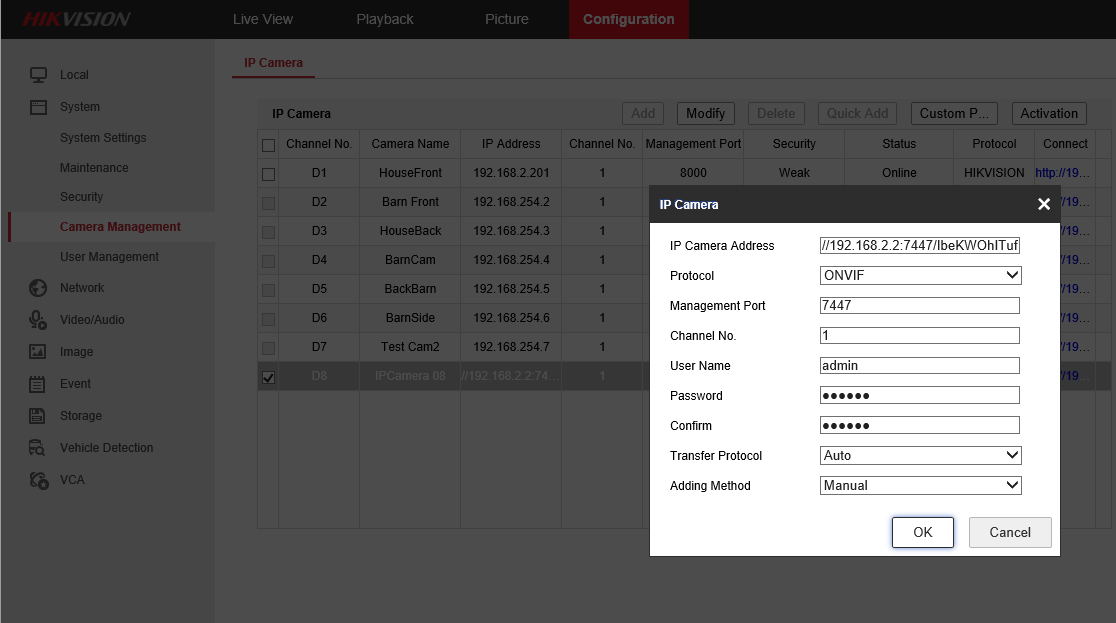The image size is (1116, 623).
Task: Click Cancel in the IP Camera dialog
Action: pyautogui.click(x=1009, y=532)
